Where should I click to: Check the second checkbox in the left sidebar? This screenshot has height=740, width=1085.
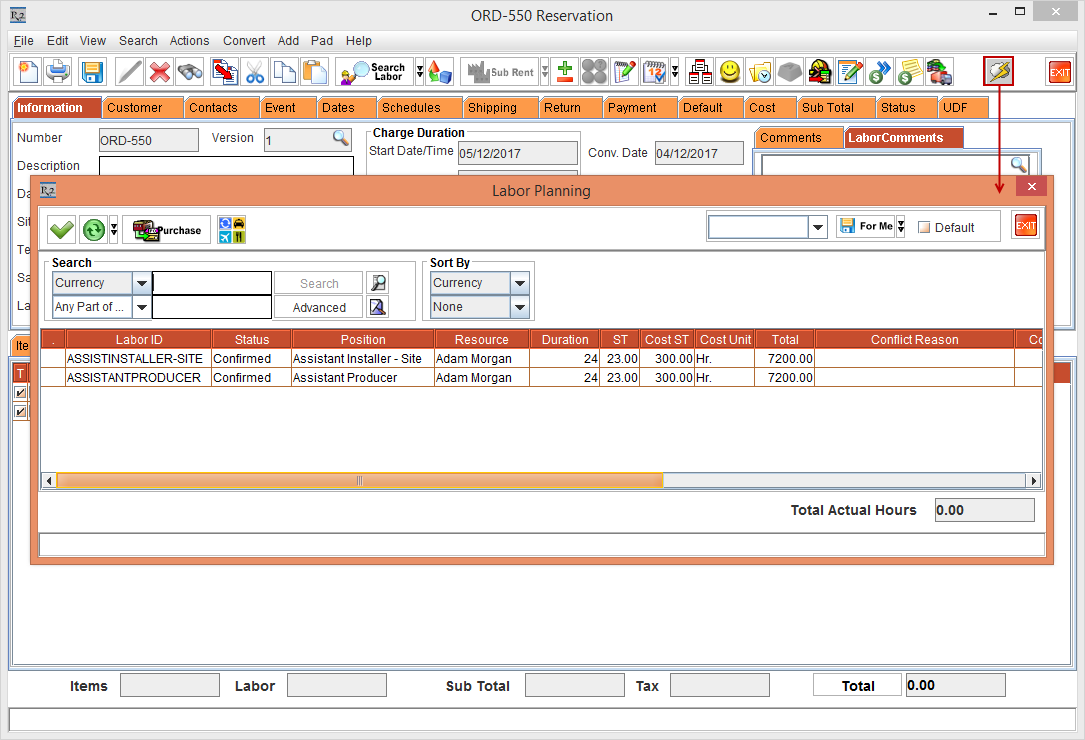[x=20, y=412]
